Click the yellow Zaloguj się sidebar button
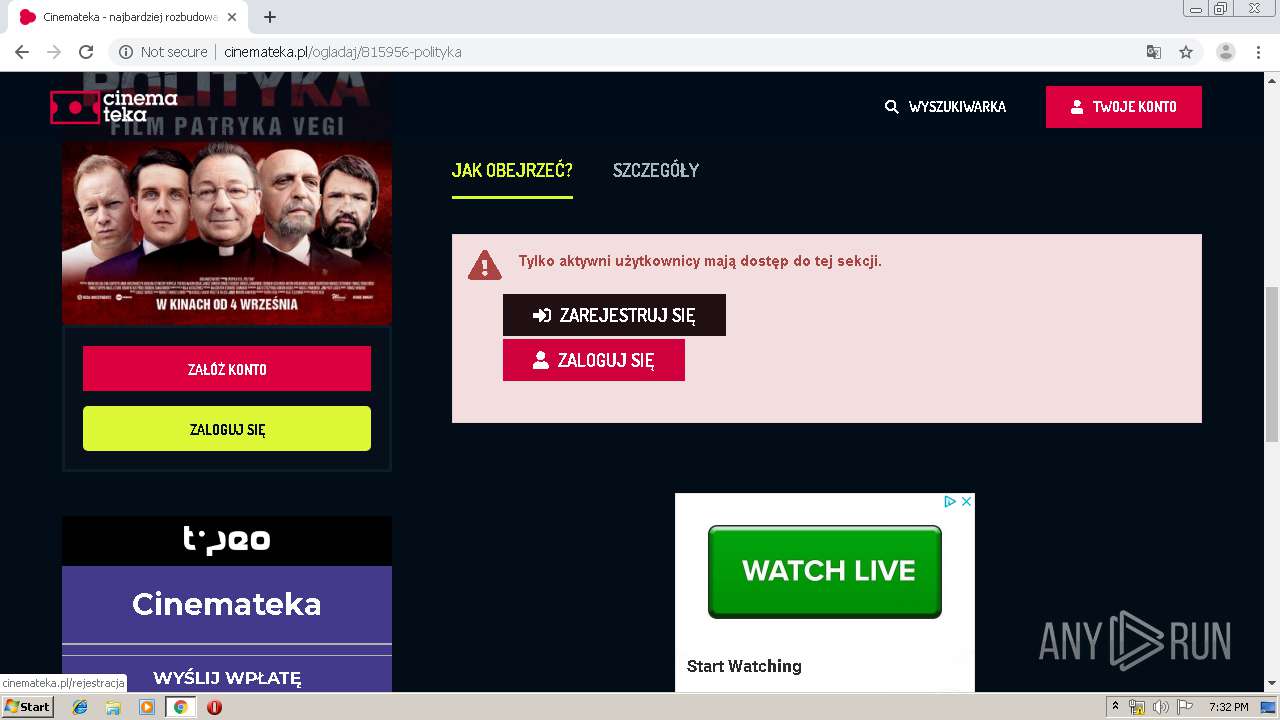Image resolution: width=1280 pixels, height=720 pixels. coord(227,429)
